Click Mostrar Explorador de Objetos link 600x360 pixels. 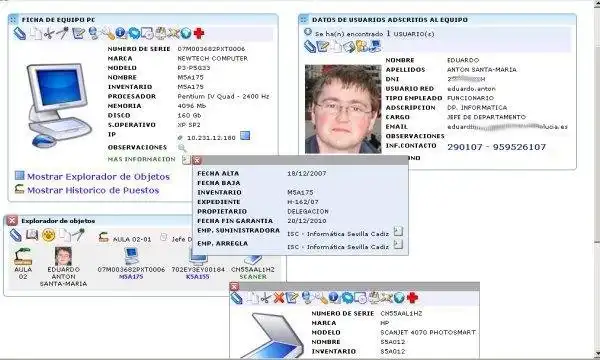point(98,177)
